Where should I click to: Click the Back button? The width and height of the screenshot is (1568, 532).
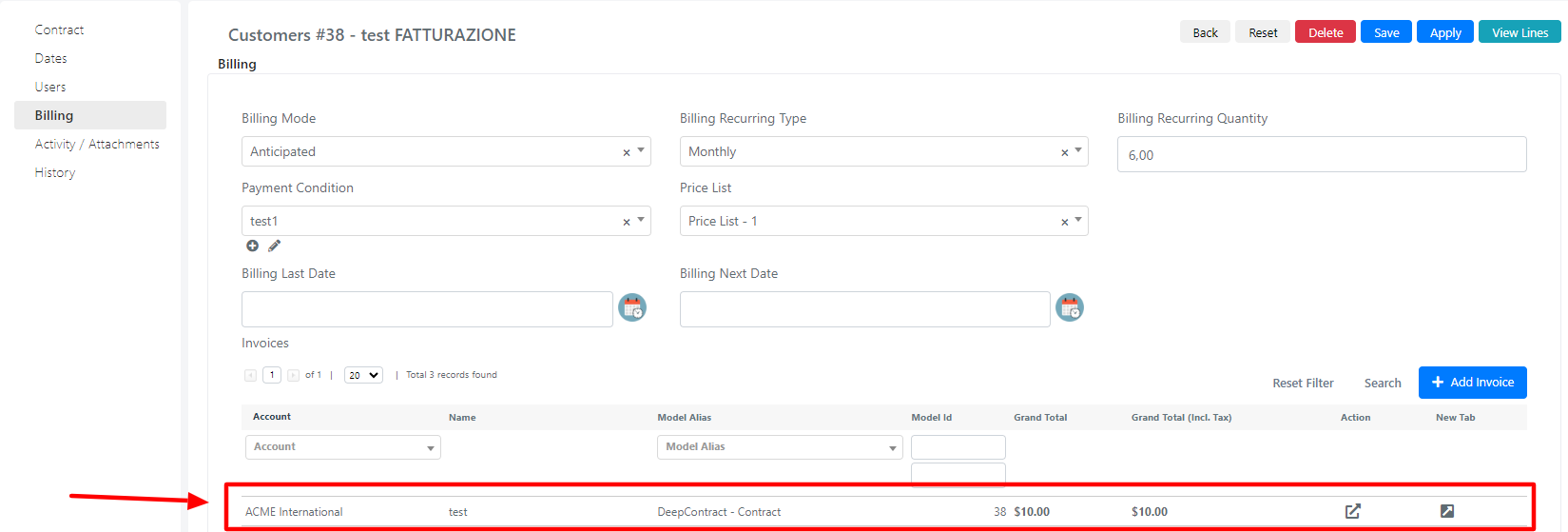[1206, 32]
